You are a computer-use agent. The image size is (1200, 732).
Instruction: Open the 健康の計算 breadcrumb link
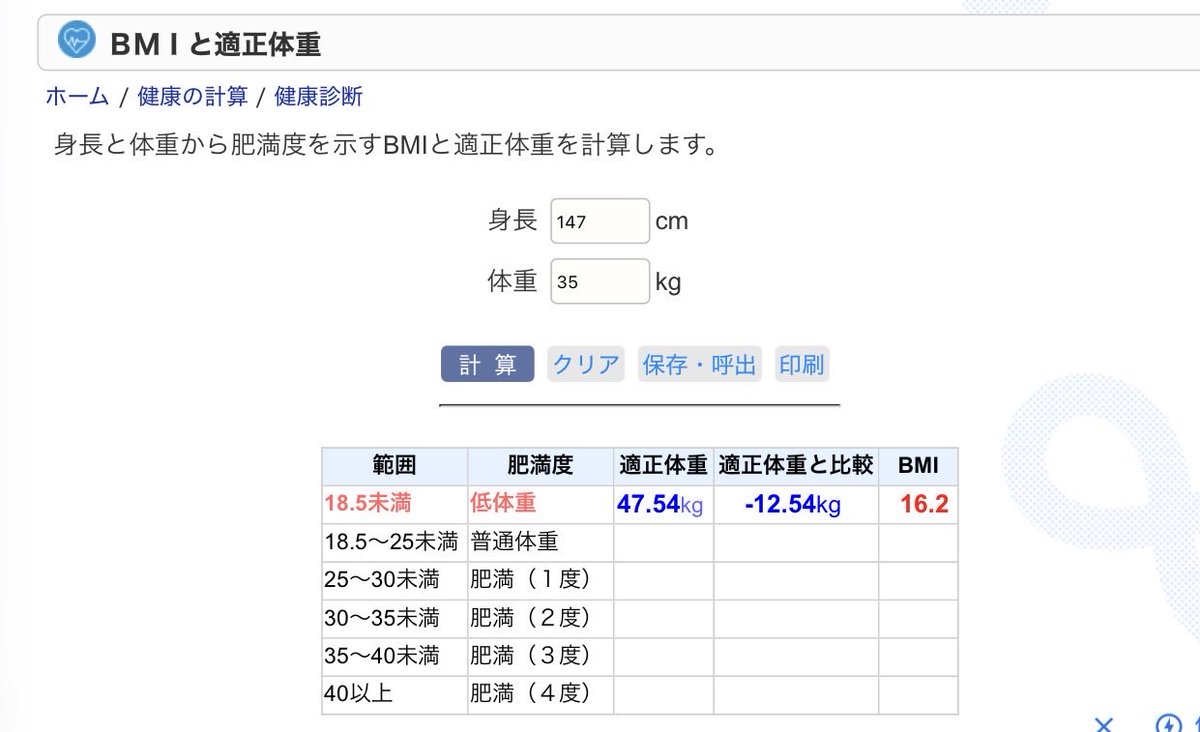click(x=192, y=97)
